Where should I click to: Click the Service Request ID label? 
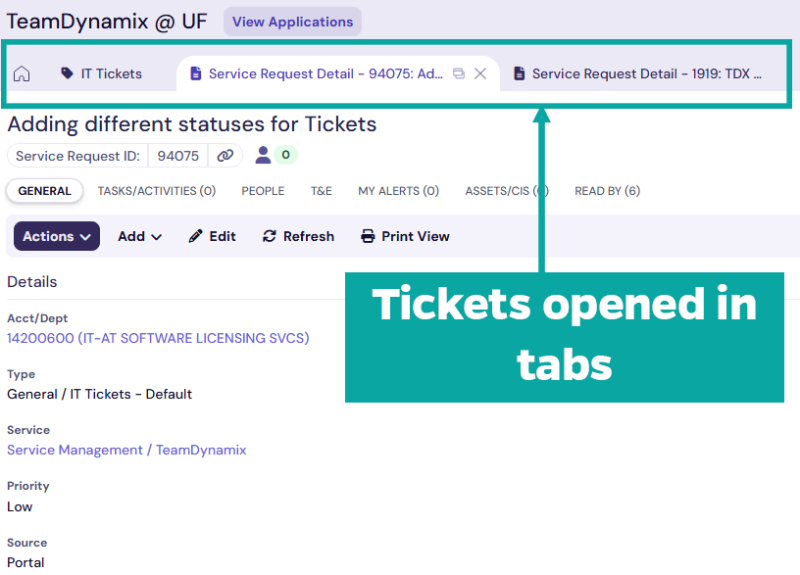[78, 156]
